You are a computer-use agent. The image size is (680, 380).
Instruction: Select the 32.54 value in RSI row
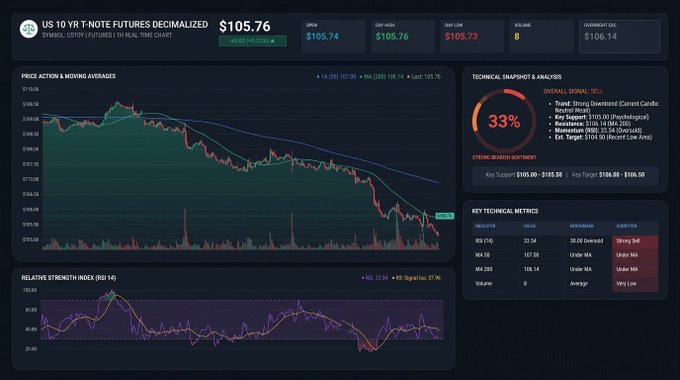tap(530, 241)
